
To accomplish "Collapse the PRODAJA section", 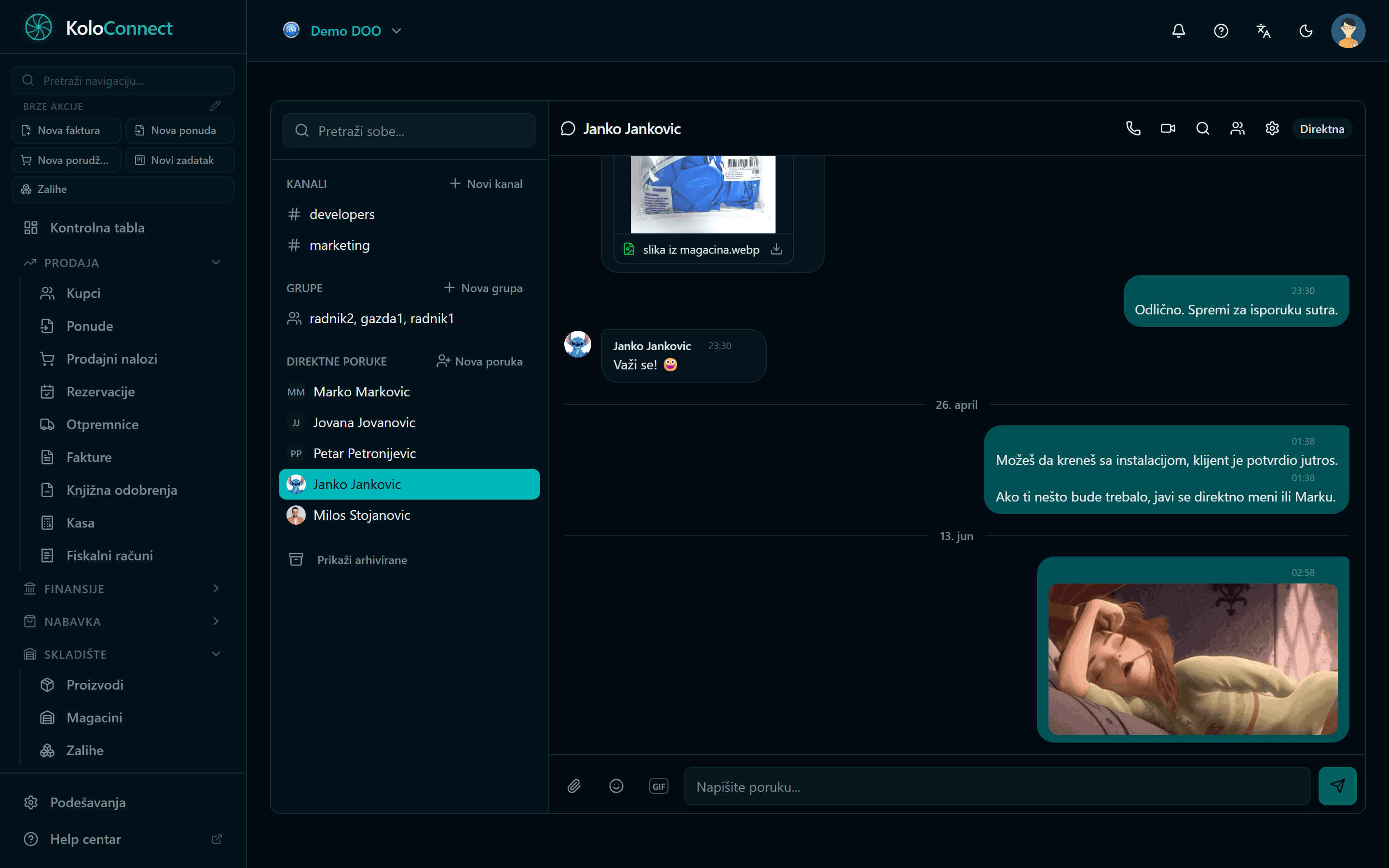I will click(x=123, y=263).
